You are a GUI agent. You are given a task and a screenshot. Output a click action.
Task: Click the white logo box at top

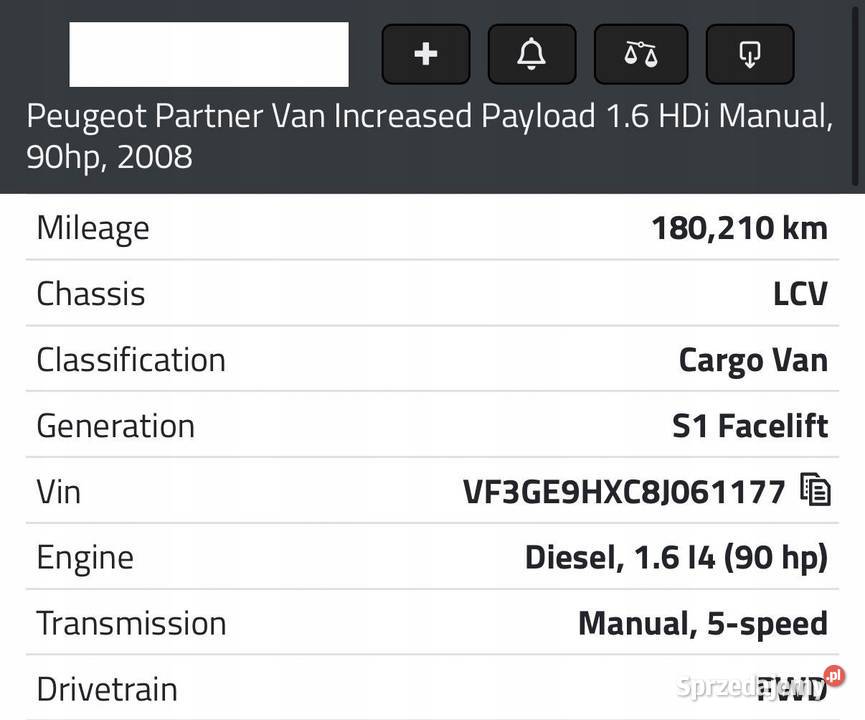coord(209,54)
